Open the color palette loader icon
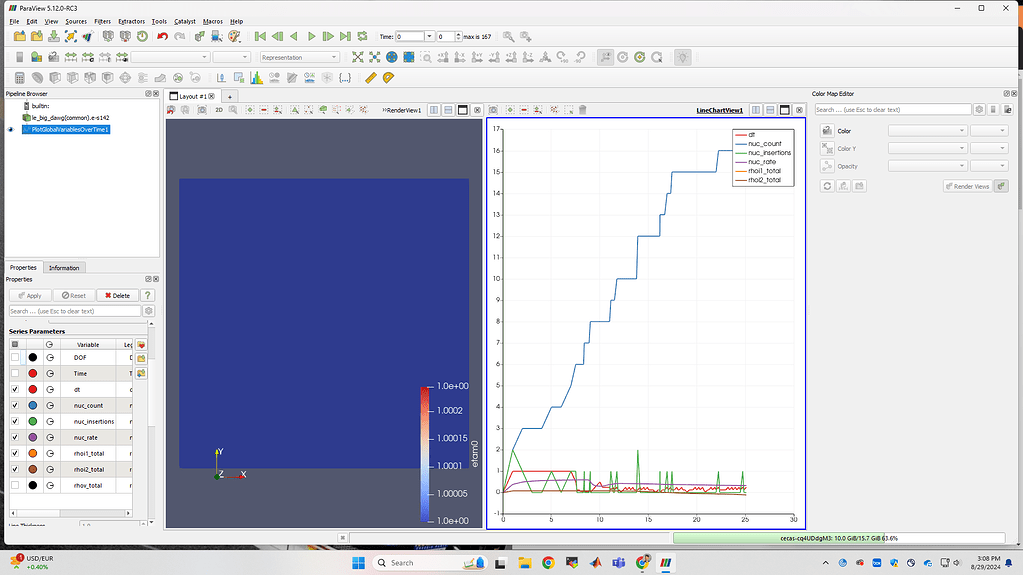Viewport: 1023px width, 575px height. coord(234,36)
